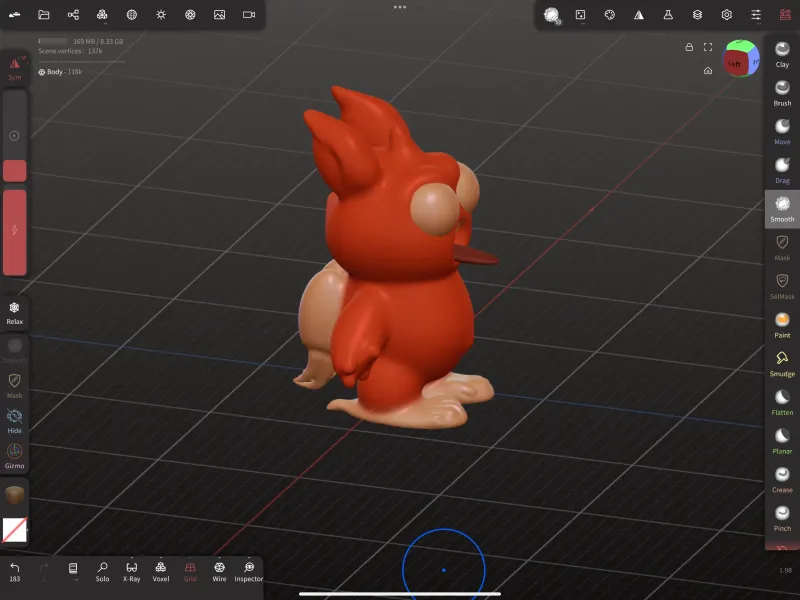Open the Voxel remesh popup
The height and width of the screenshot is (600, 800).
[161, 572]
